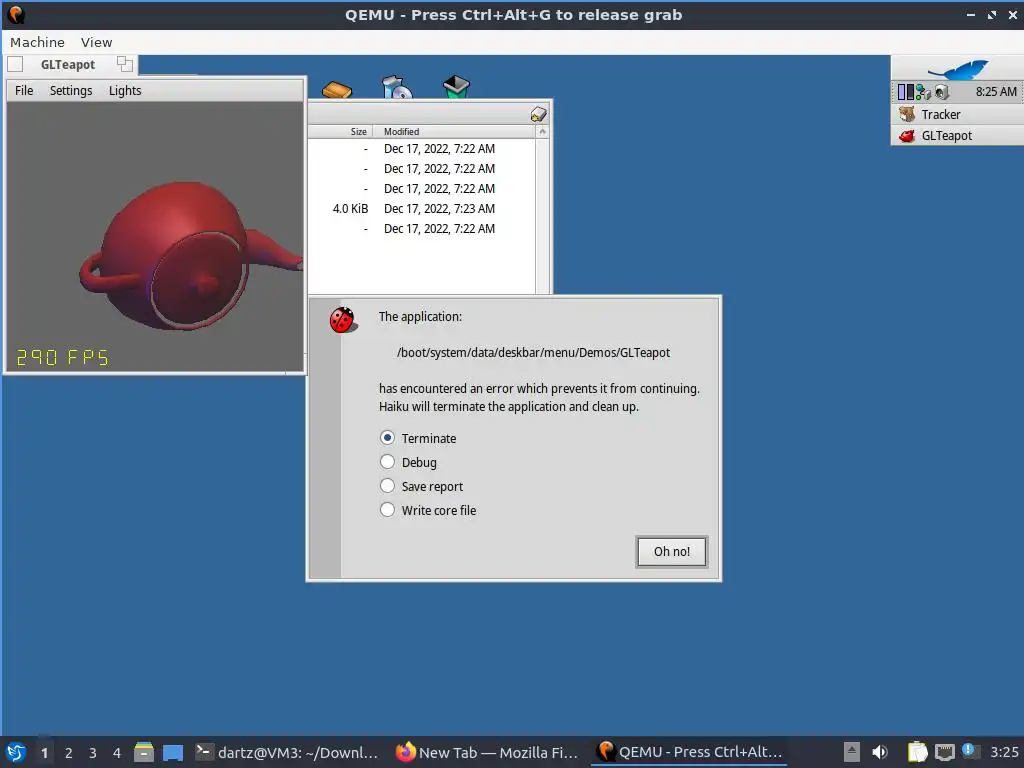Switch to host workspace 1
Image resolution: width=1024 pixels, height=768 pixels.
coord(44,752)
